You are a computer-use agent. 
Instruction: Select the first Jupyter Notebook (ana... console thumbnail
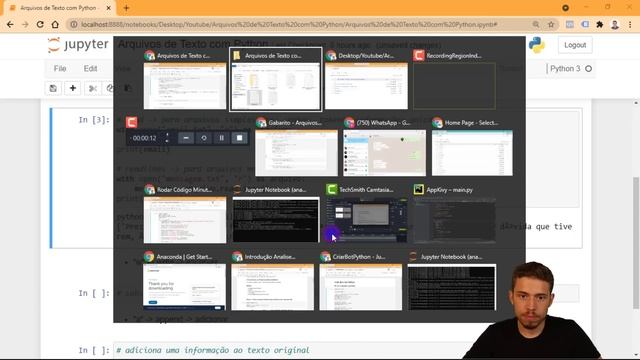276,220
